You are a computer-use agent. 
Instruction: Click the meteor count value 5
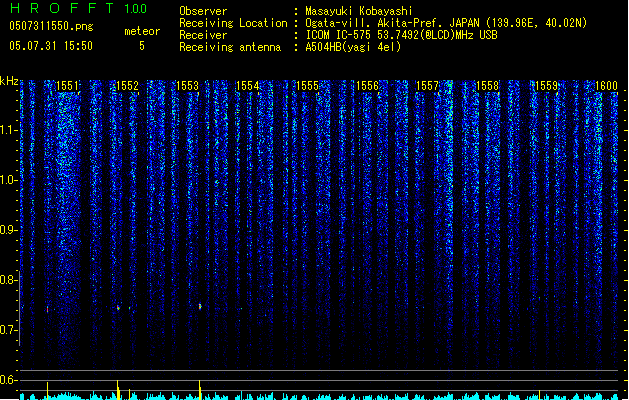pos(142,46)
